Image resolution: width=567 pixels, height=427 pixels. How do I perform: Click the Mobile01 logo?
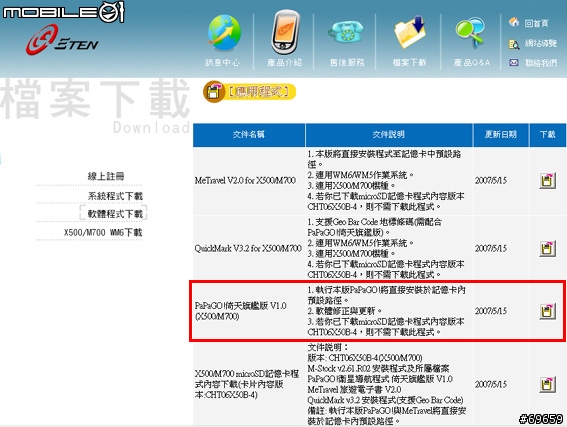tap(64, 12)
